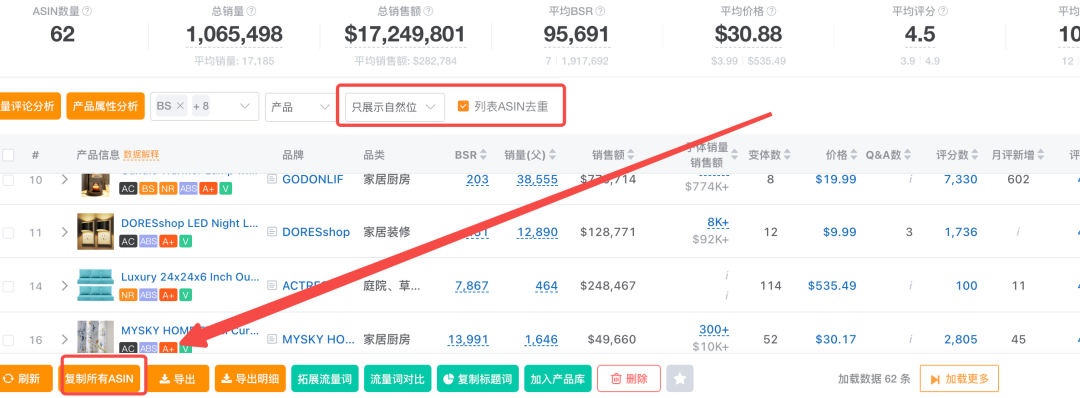Image resolution: width=1080 pixels, height=398 pixels.
Task: Sort by 月评新增 column arrows
Action: 1040,155
